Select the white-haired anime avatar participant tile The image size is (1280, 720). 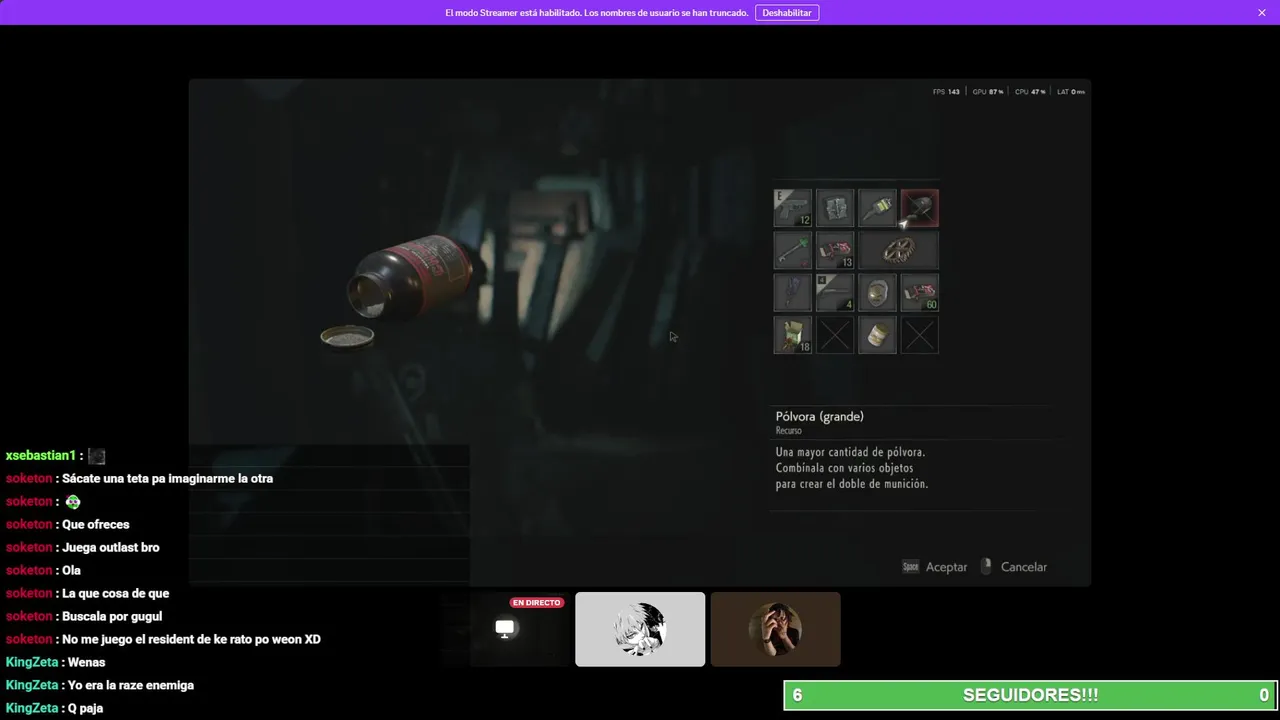coord(640,629)
